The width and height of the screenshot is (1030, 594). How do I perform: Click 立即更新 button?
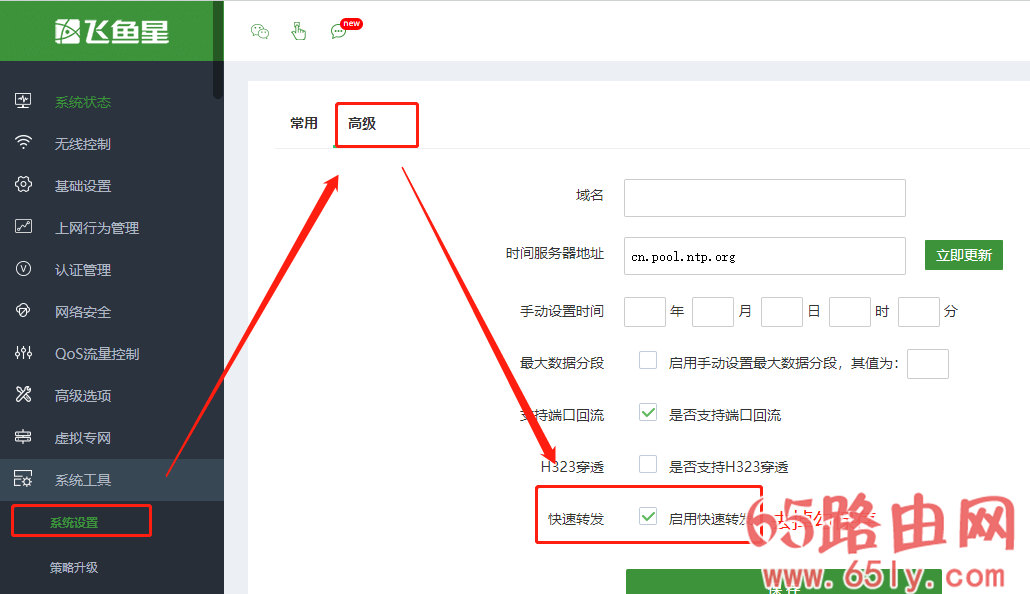tap(964, 255)
